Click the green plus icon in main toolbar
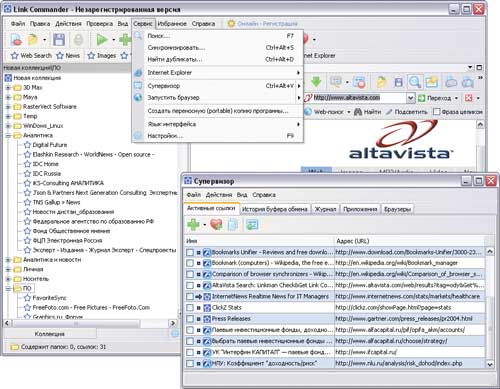Viewport: 500px width, 389px height. click(126, 40)
